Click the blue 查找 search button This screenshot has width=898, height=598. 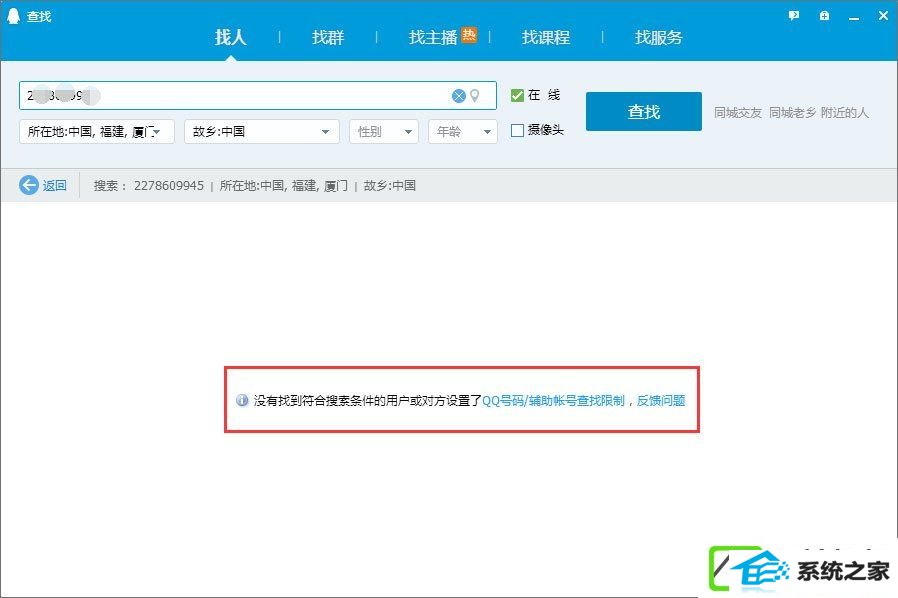pyautogui.click(x=644, y=111)
